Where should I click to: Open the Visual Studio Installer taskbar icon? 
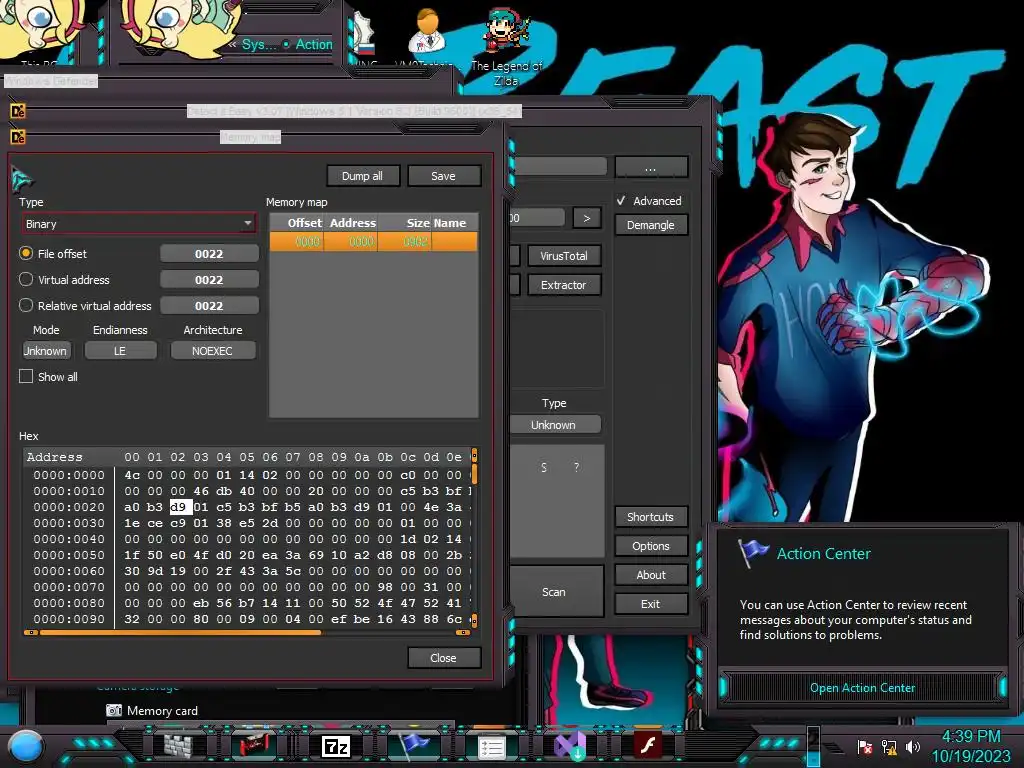[x=569, y=746]
